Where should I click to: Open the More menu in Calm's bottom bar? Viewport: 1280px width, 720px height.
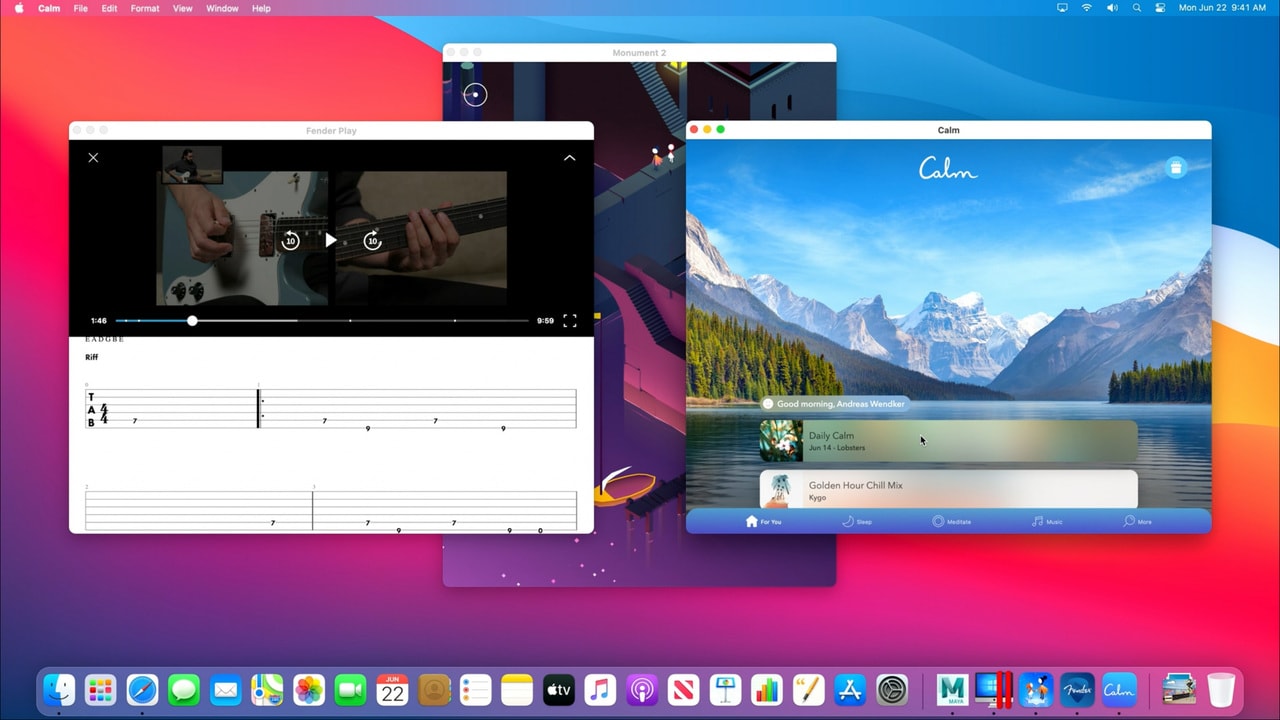(1137, 521)
